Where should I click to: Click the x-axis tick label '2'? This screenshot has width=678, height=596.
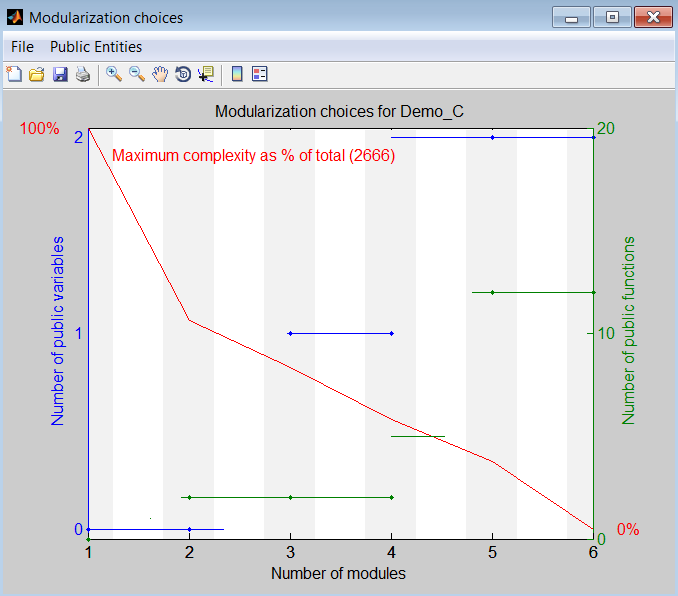(189, 552)
